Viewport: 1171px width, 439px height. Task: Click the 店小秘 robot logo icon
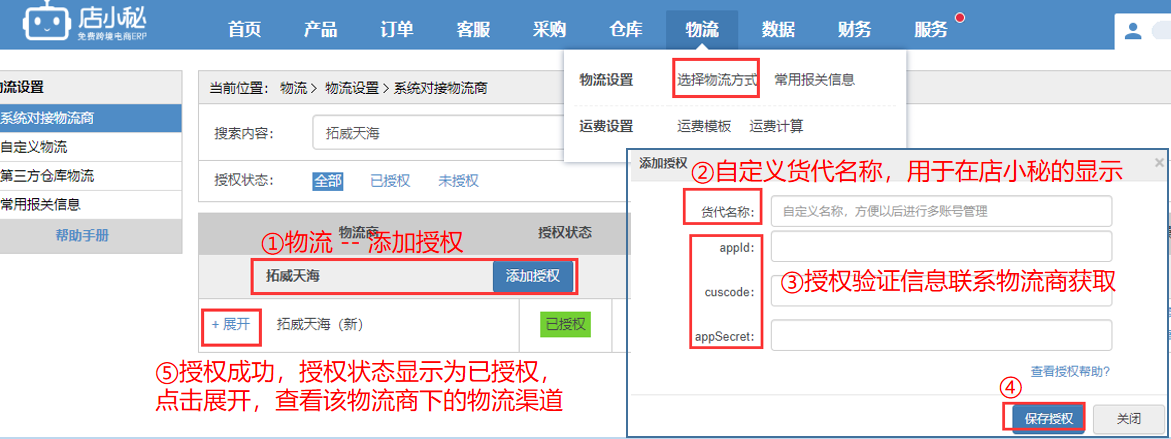46,23
